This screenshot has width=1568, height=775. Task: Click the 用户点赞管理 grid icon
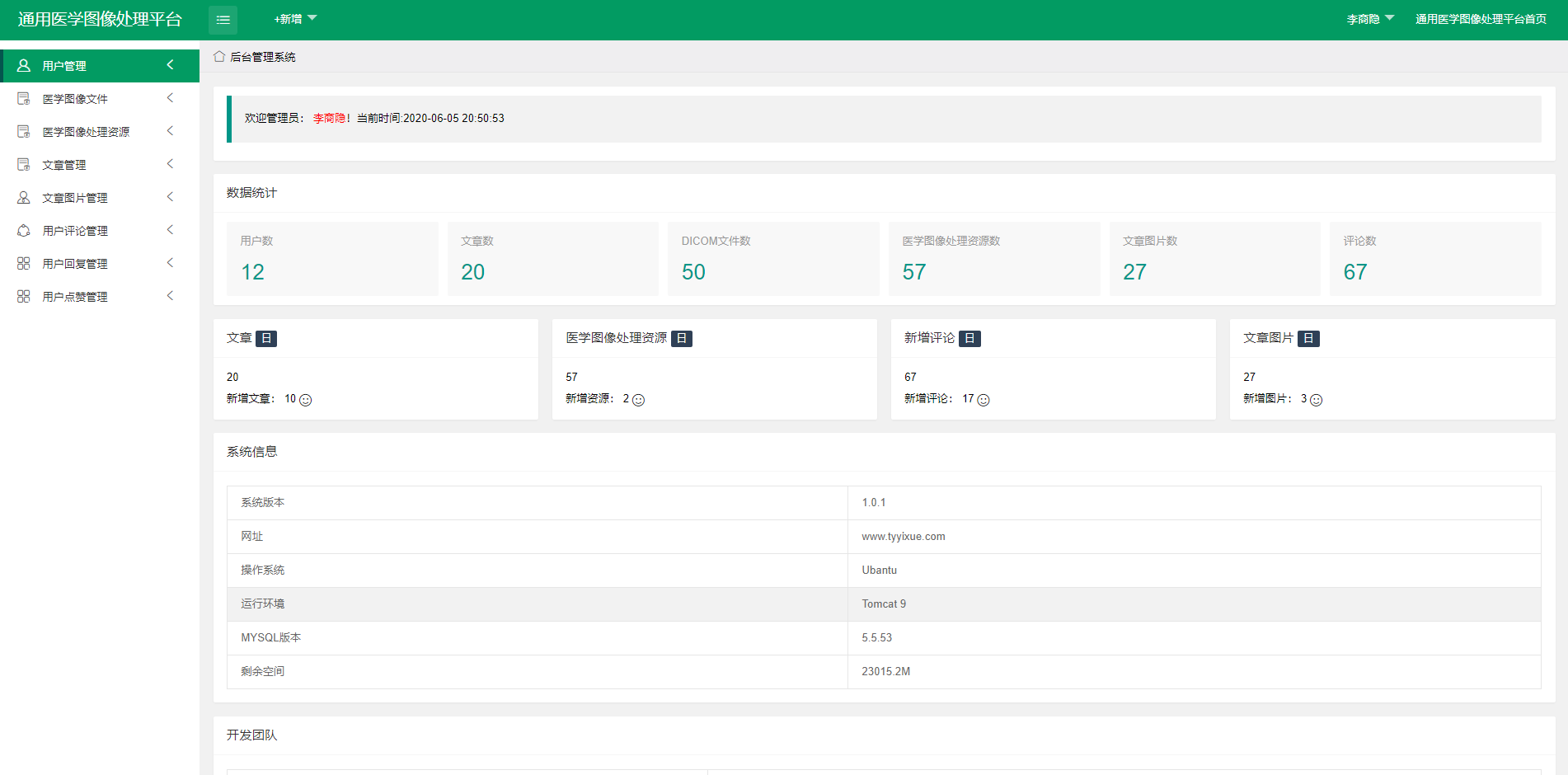coord(24,296)
